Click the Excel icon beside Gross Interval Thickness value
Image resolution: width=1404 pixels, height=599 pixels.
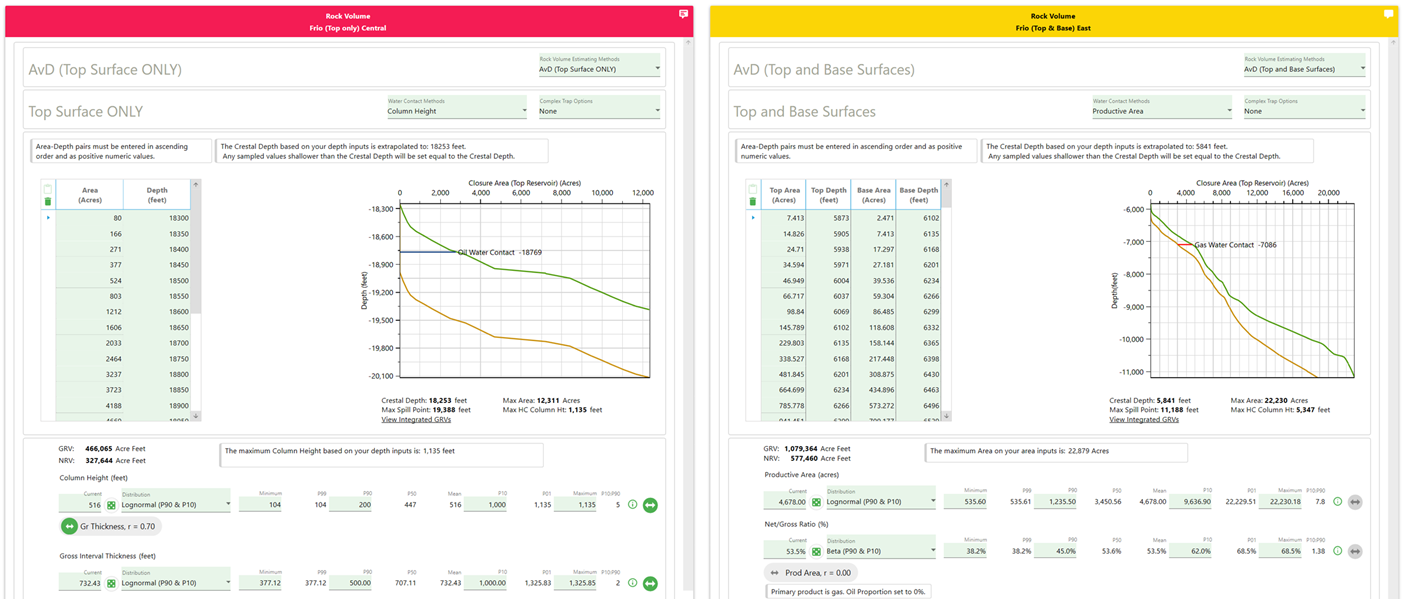[x=111, y=583]
